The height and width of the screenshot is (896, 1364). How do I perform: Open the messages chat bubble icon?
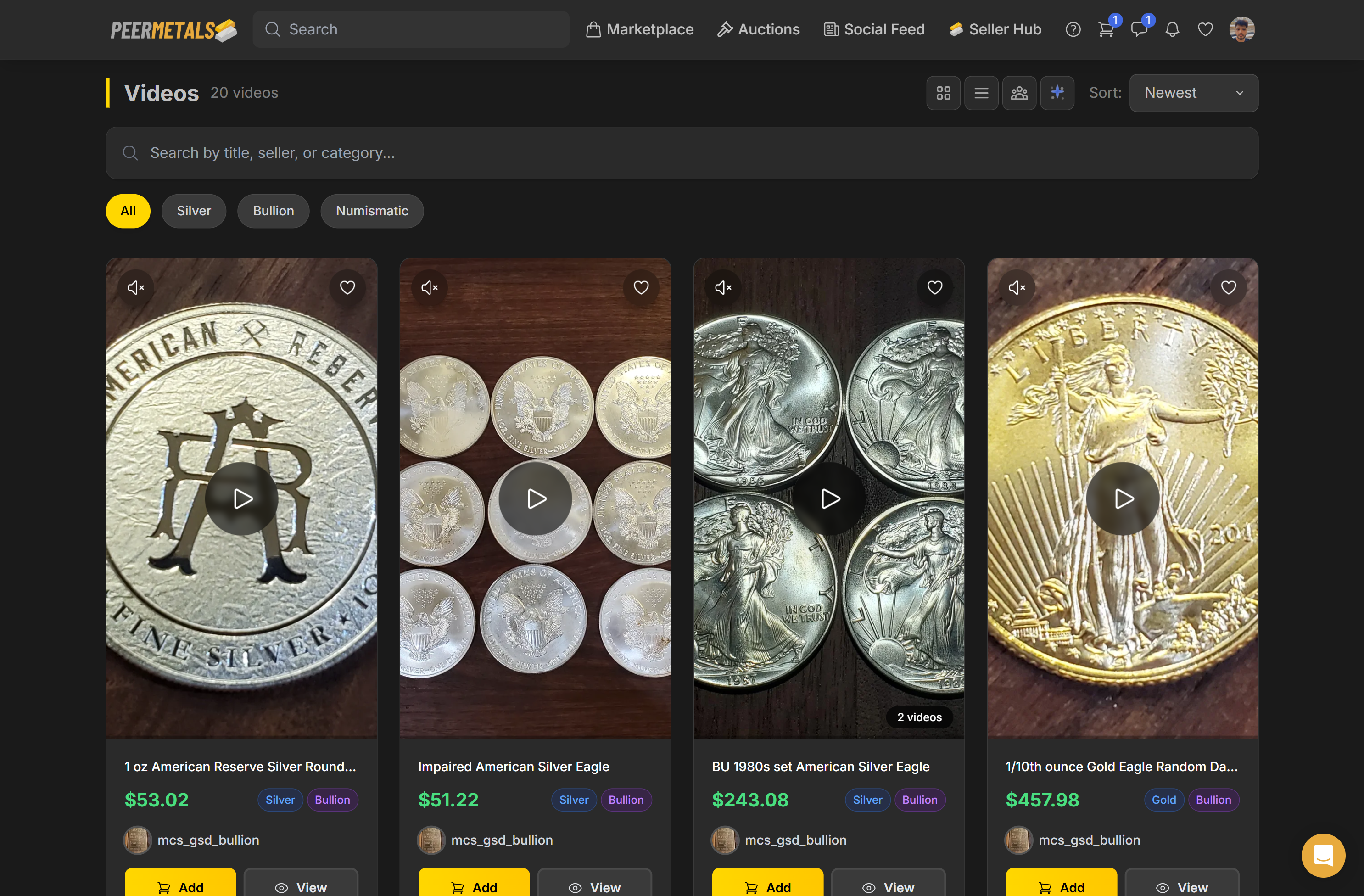tap(1139, 29)
